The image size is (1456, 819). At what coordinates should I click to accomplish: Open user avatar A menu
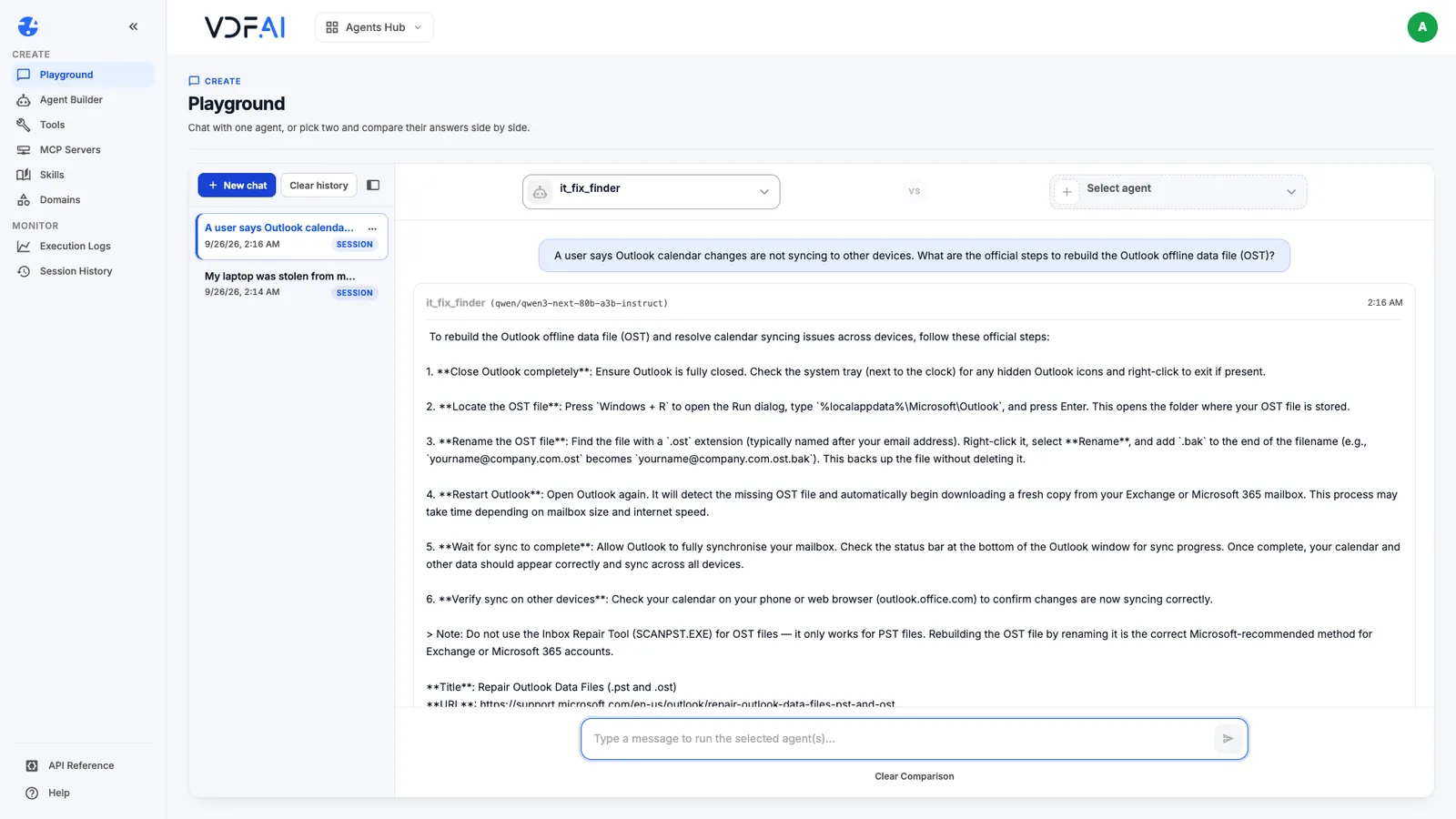click(1422, 27)
